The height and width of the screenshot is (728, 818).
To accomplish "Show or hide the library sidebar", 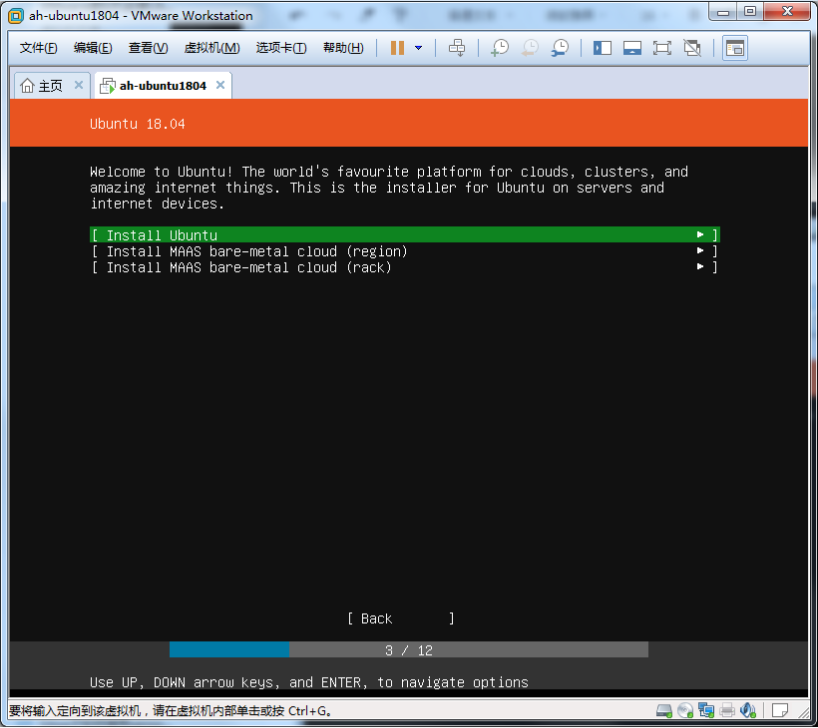I will [x=602, y=48].
